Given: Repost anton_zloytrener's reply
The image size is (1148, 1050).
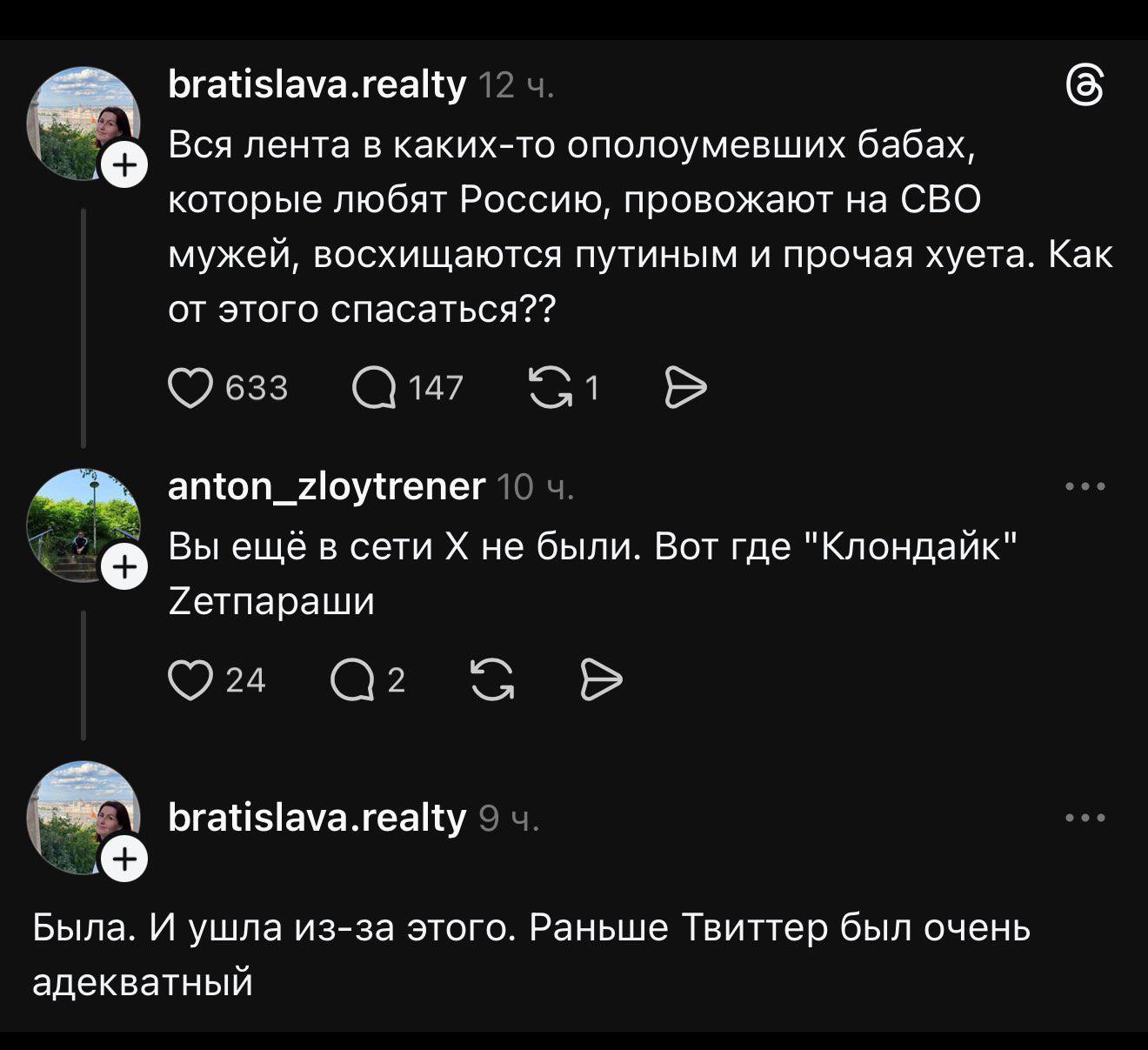Looking at the screenshot, I should click(491, 680).
